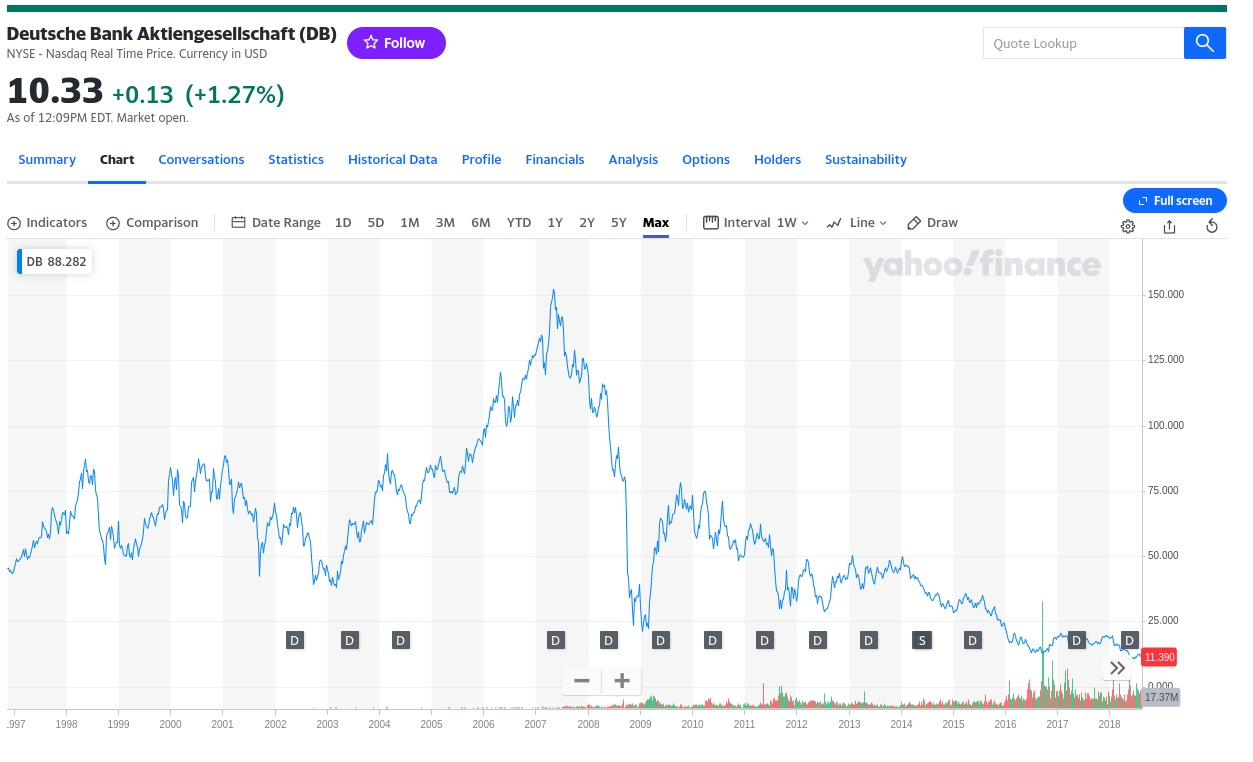The height and width of the screenshot is (762, 1253).
Task: Switch to the Chart tab
Action: click(x=117, y=160)
